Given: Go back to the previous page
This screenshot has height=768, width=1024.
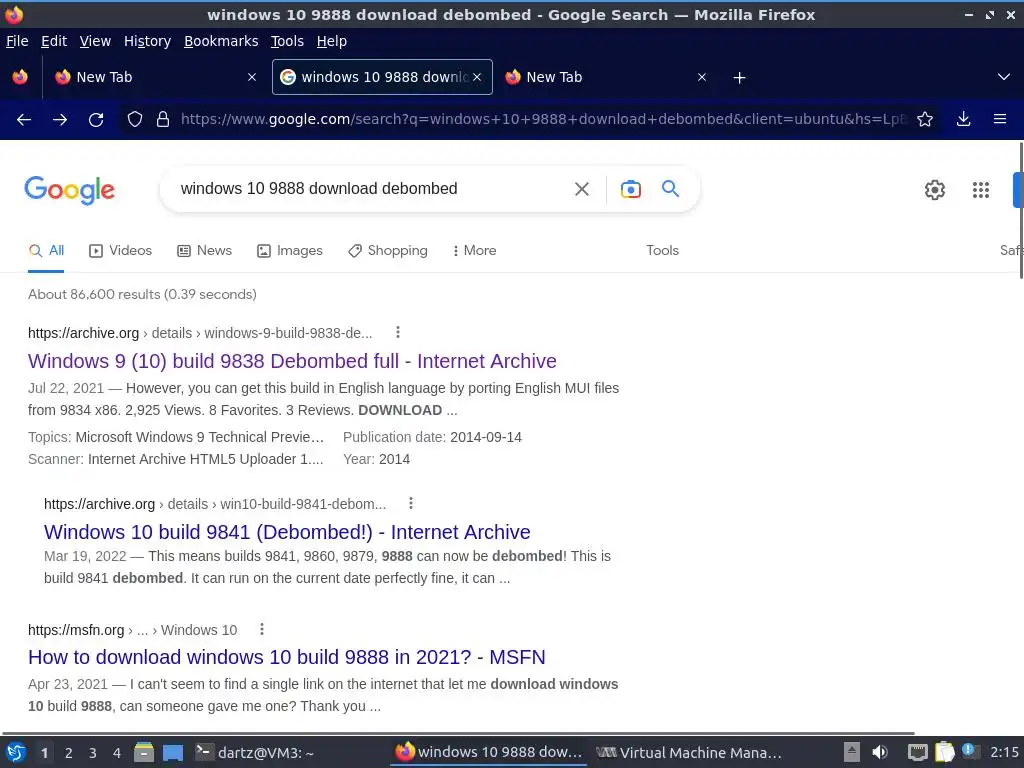Looking at the screenshot, I should click(24, 120).
